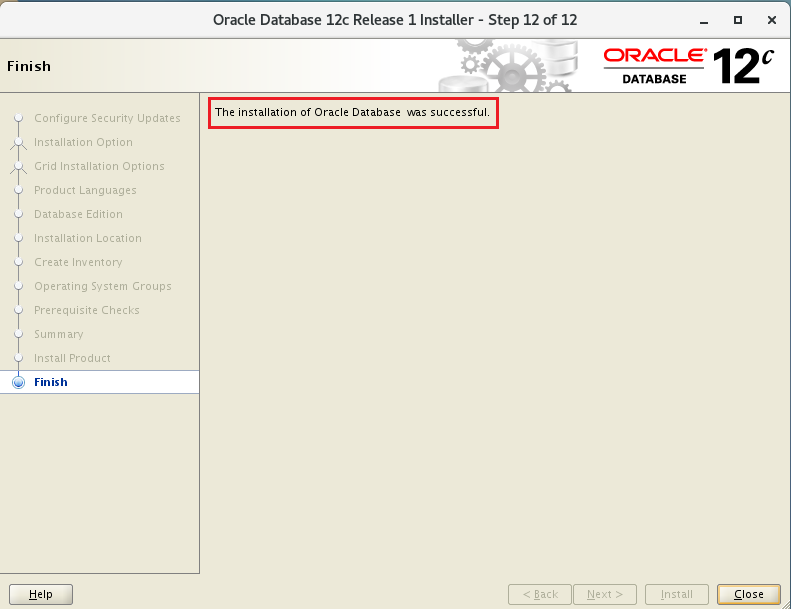
Task: Select the Database Edition step
Action: point(78,214)
